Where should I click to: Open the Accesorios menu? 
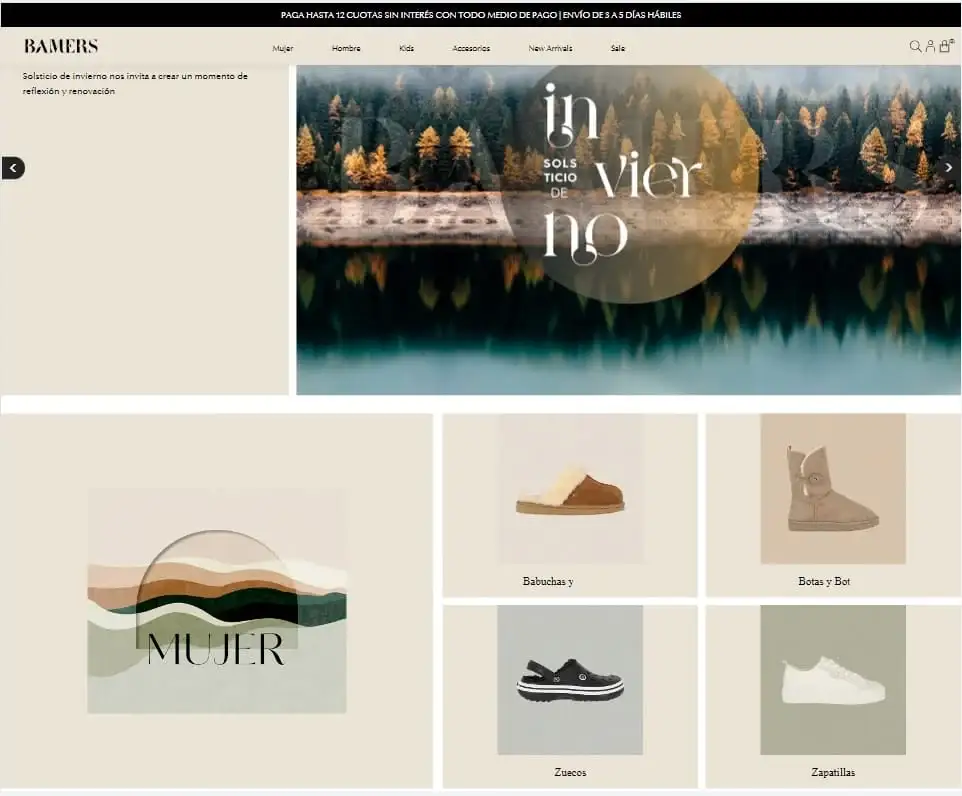coord(471,48)
